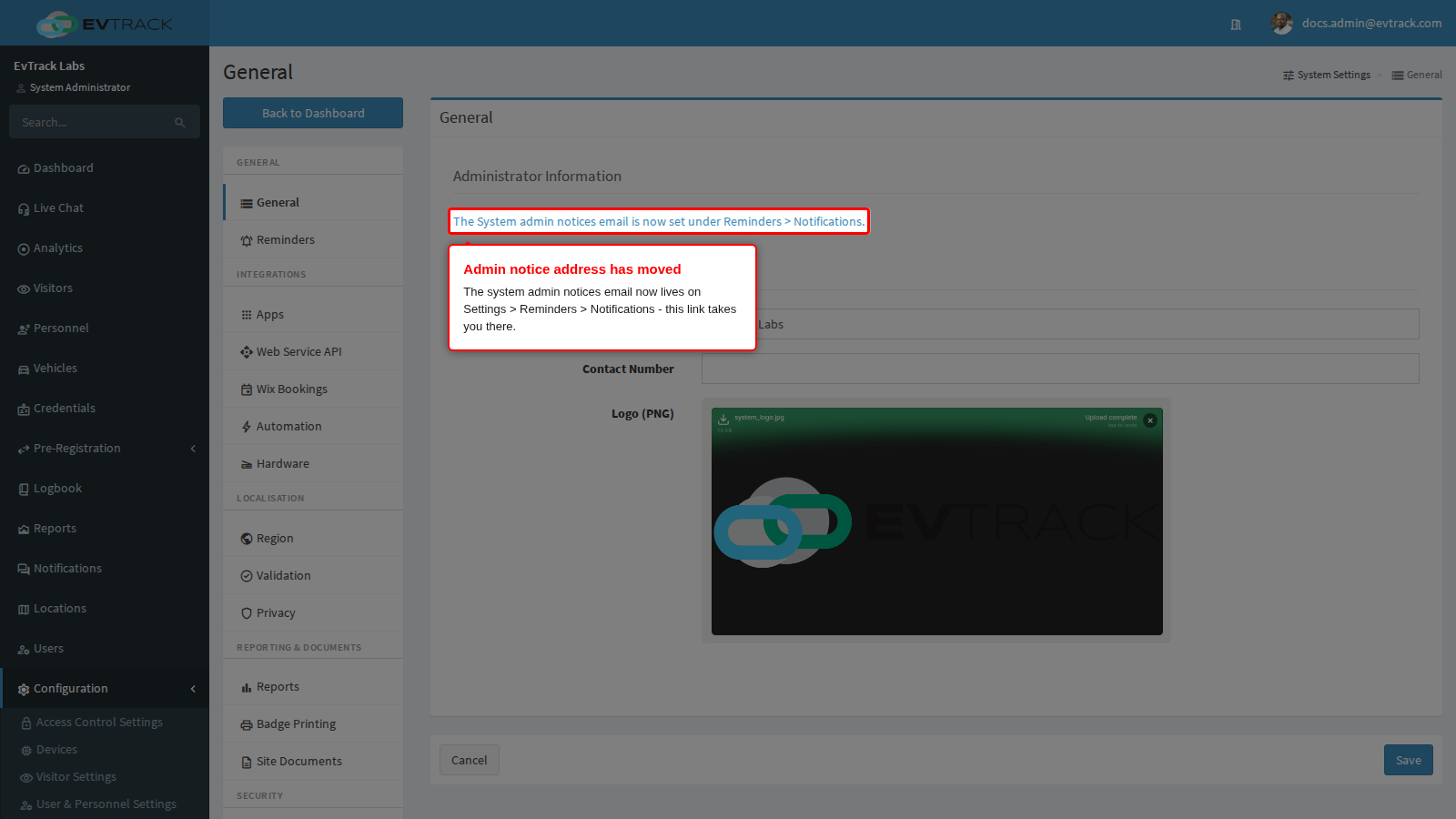Image resolution: width=1456 pixels, height=819 pixels.
Task: Open Users in the sidebar
Action: (x=105, y=649)
